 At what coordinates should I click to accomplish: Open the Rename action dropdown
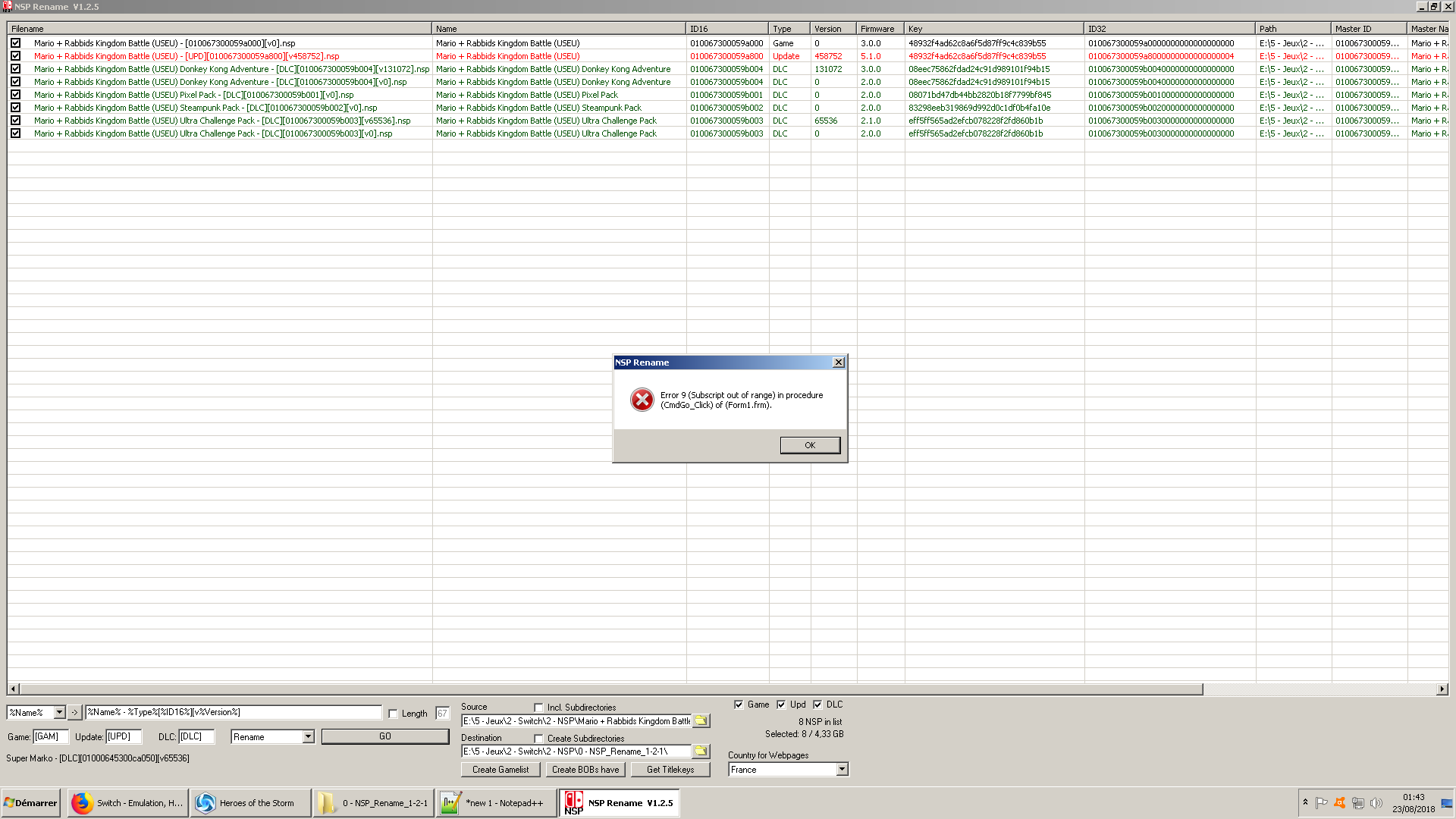pos(308,736)
